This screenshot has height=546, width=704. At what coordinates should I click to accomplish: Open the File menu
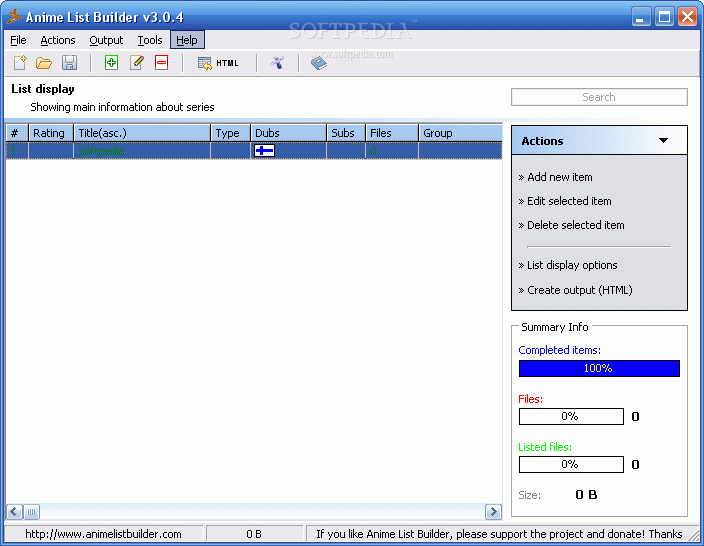click(x=18, y=40)
